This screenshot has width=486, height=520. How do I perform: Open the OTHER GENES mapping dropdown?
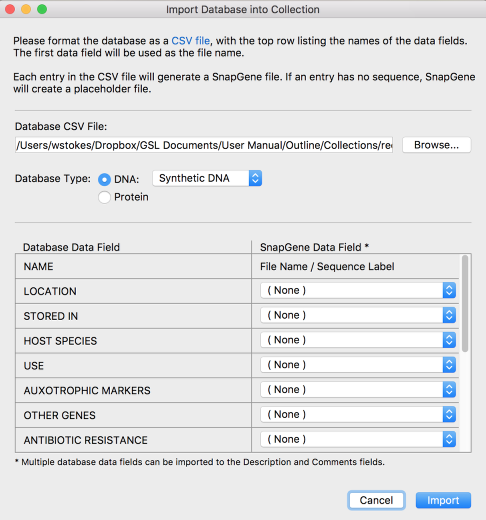coord(358,414)
